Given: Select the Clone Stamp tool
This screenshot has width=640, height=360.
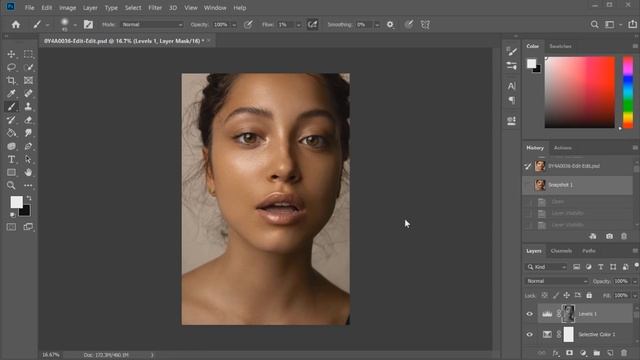Looking at the screenshot, I should coord(28,107).
